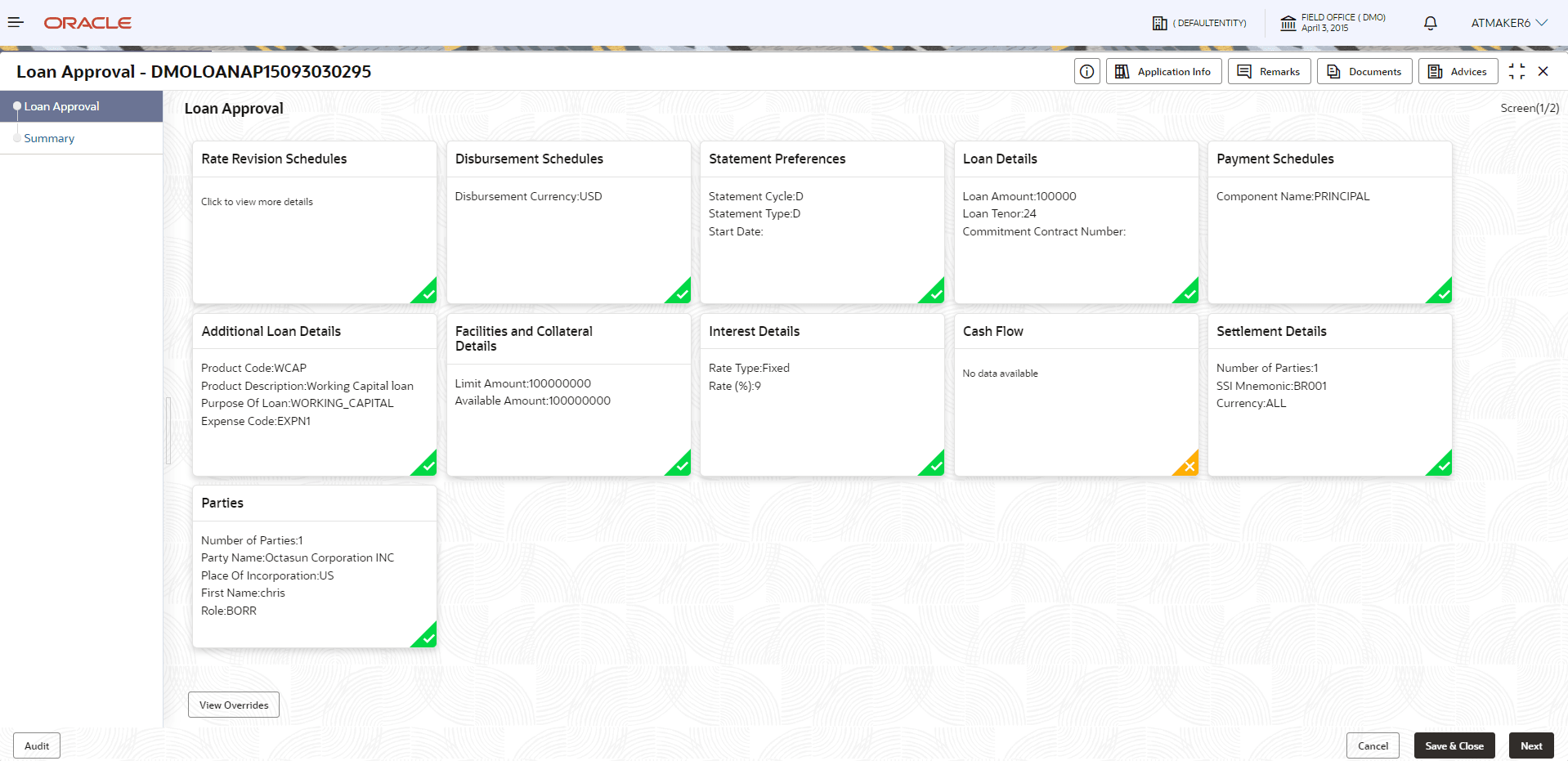Image resolution: width=1568 pixels, height=761 pixels.
Task: Open the Documents panel
Action: [x=1364, y=71]
